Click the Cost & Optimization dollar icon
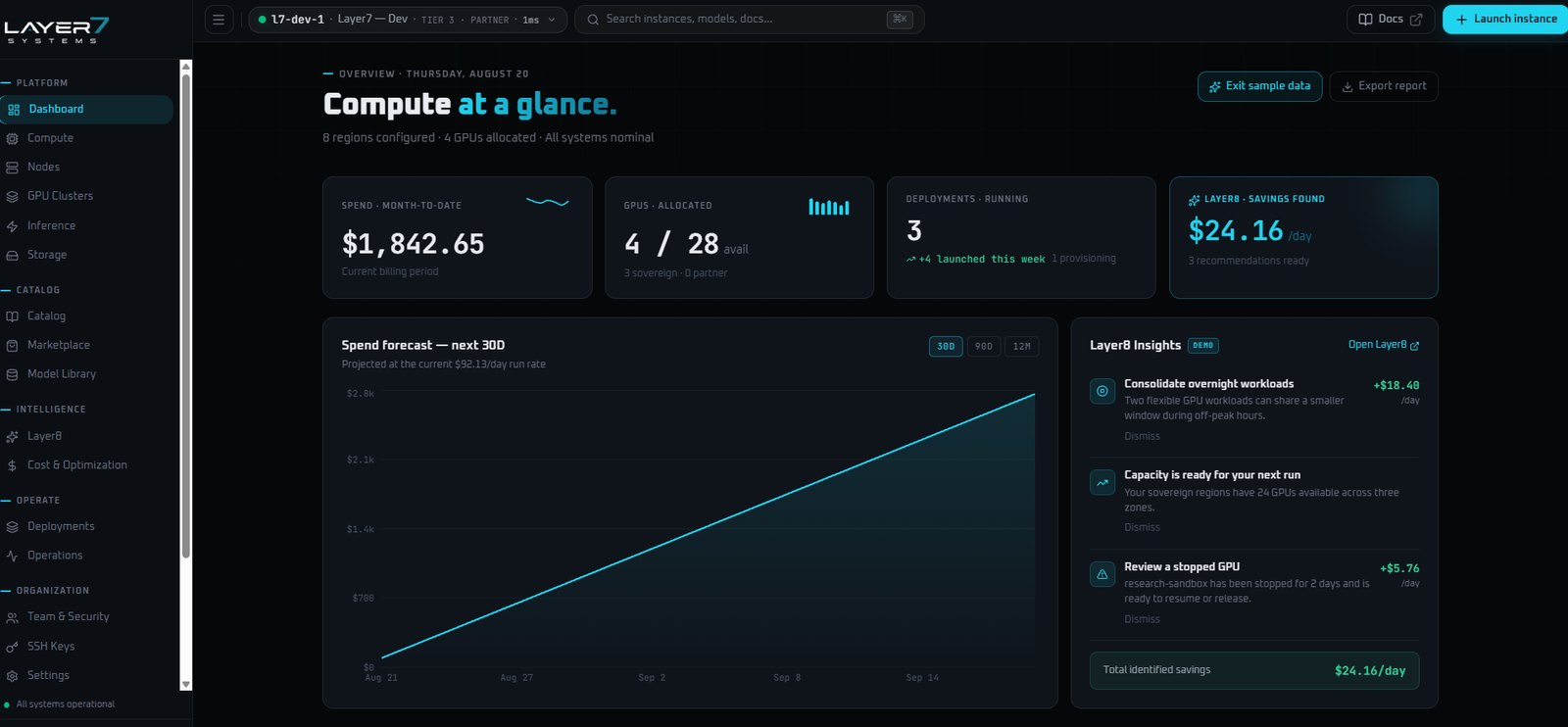The width and height of the screenshot is (1568, 727). pos(13,466)
